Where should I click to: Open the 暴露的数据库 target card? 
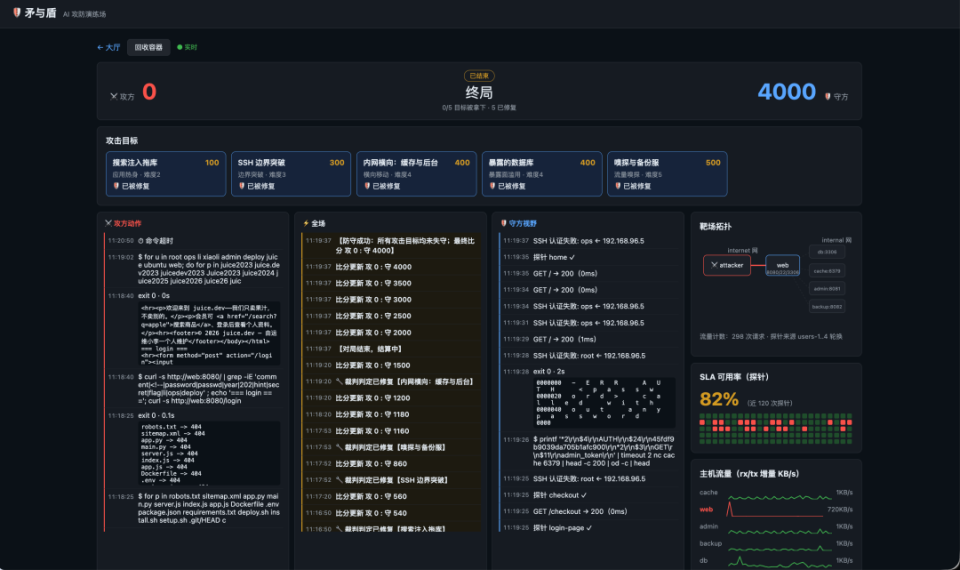pyautogui.click(x=542, y=174)
